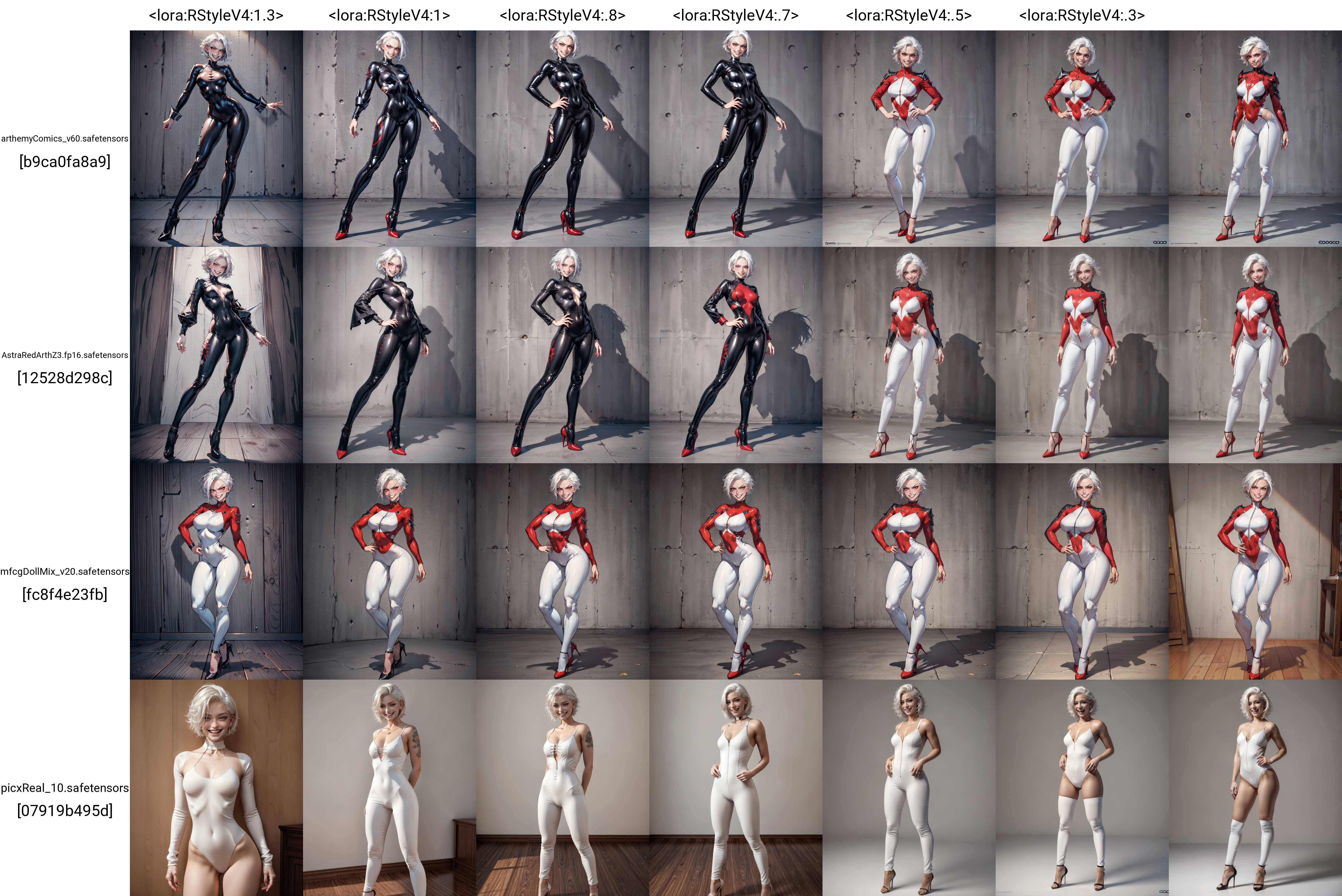
Task: Click the <lora:RStyleV4:.8> column header
Action: click(562, 15)
